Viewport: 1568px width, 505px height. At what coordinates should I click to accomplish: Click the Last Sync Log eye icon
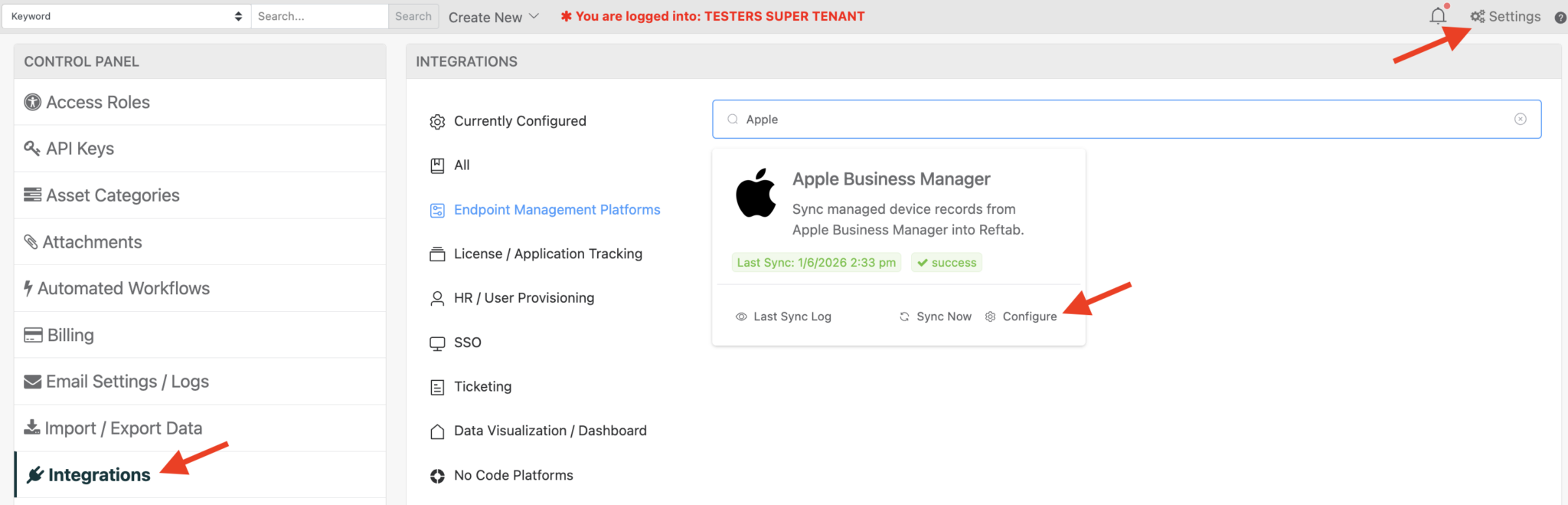pyautogui.click(x=741, y=316)
